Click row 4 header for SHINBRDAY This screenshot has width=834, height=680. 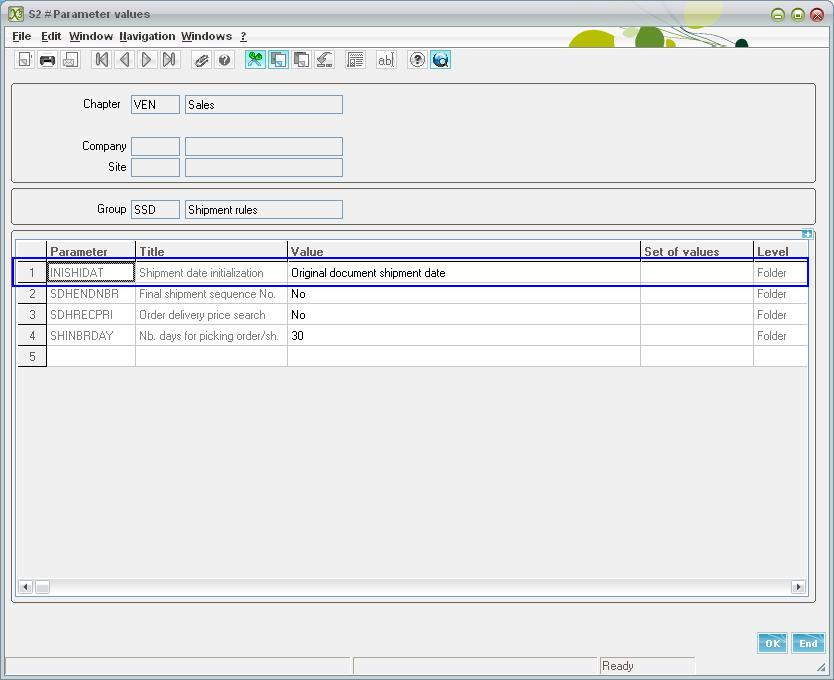(x=32, y=336)
